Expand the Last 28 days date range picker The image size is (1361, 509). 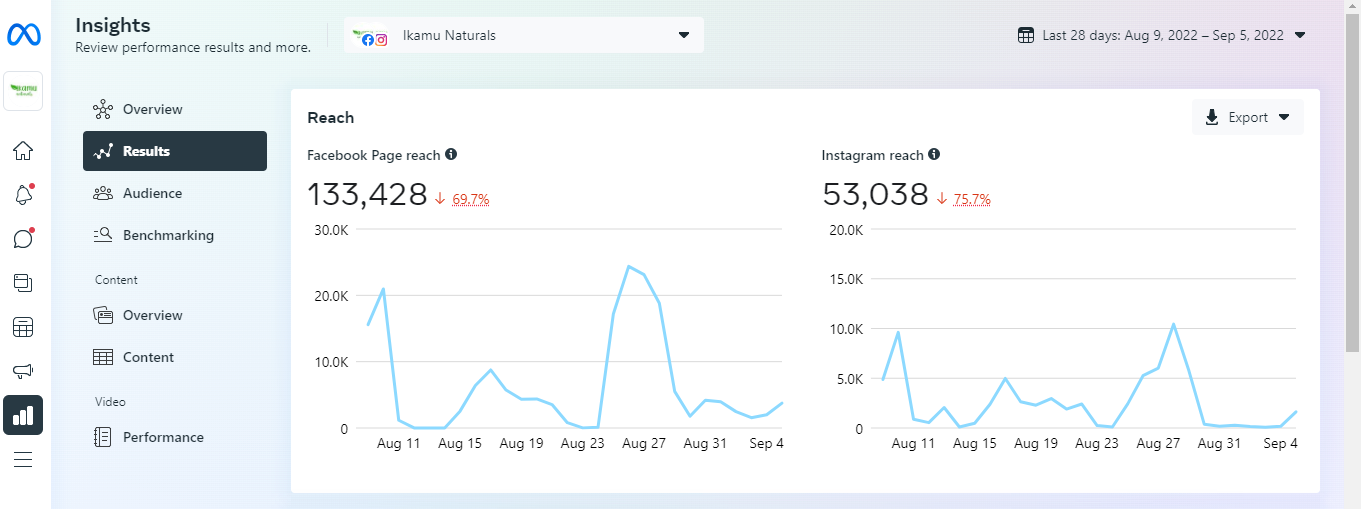(x=1162, y=35)
